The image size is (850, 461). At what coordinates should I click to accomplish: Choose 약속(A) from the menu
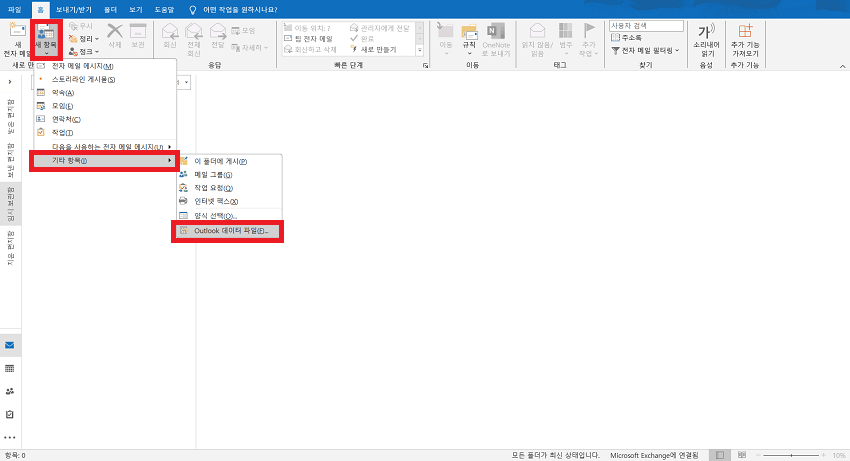pyautogui.click(x=105, y=93)
